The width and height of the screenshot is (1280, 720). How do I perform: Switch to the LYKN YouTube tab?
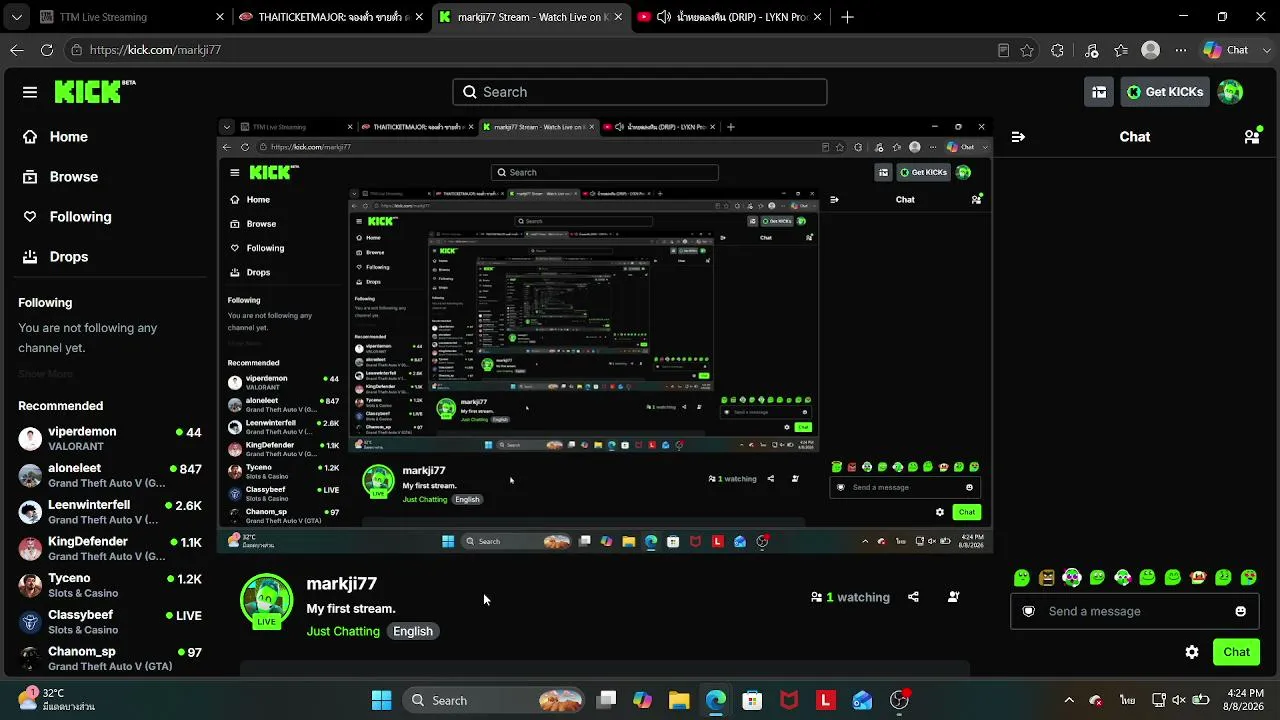[x=730, y=17]
